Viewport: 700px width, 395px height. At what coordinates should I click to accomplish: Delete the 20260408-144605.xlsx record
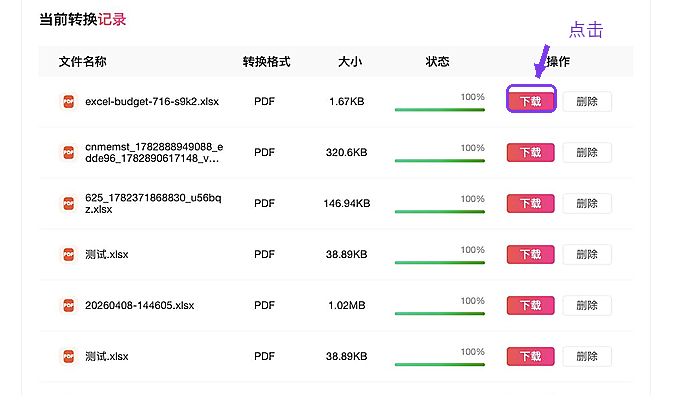tap(587, 305)
